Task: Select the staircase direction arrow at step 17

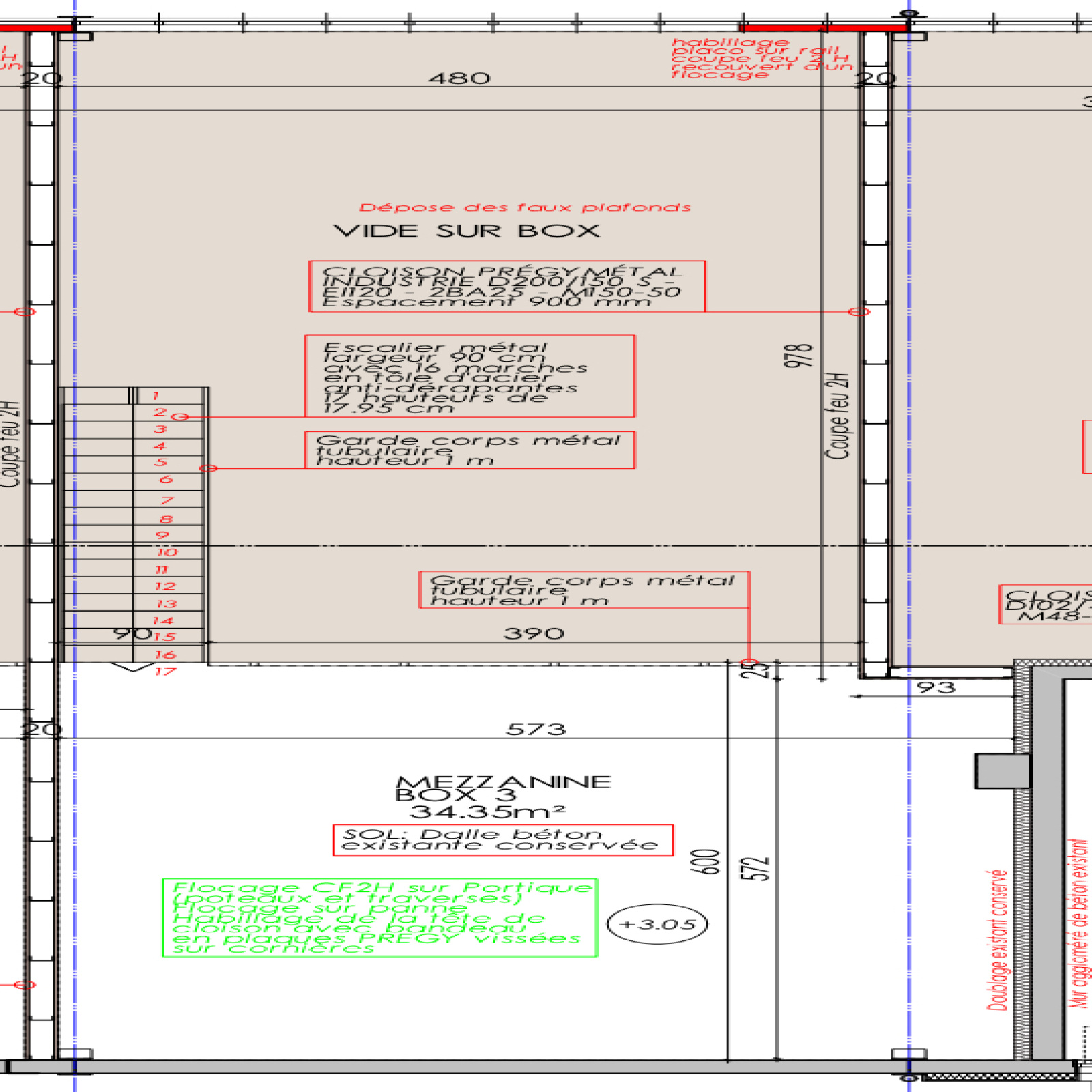Action: tap(133, 667)
